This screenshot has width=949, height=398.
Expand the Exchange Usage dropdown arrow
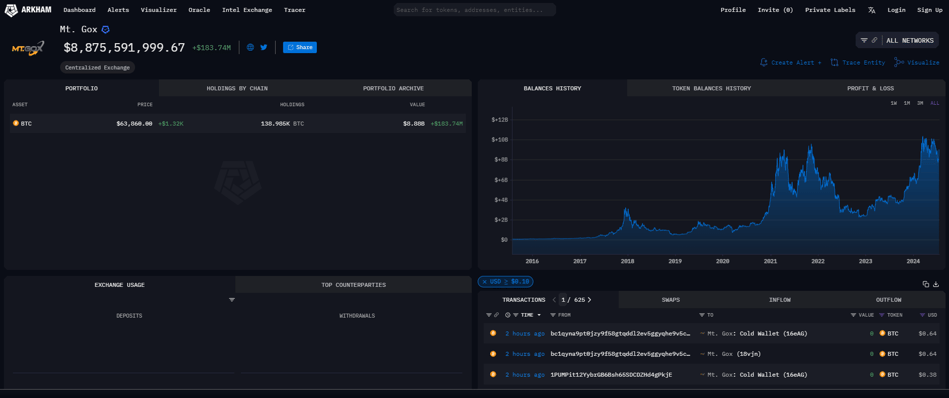[x=231, y=300]
